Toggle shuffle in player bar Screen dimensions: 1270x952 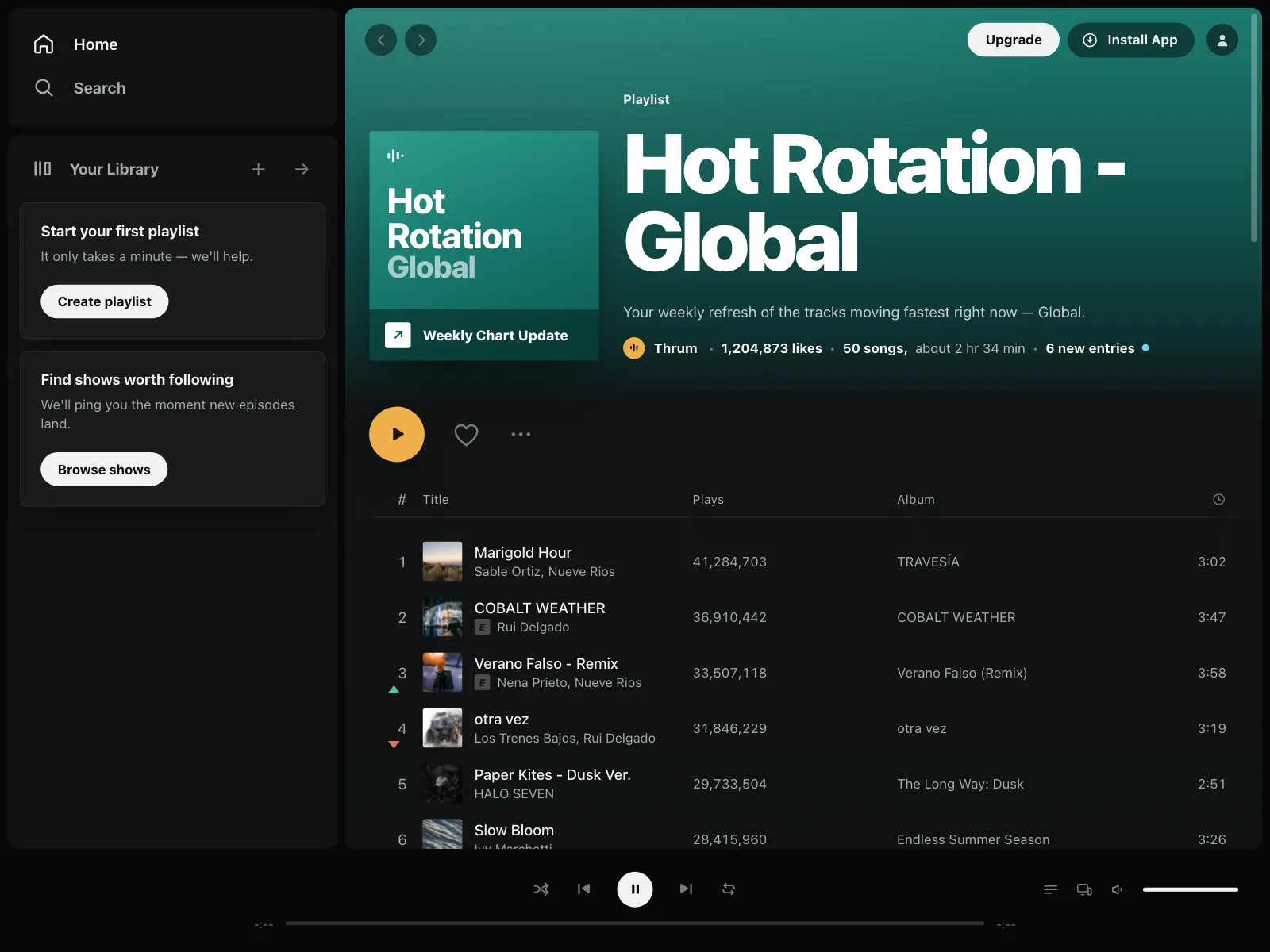tap(541, 889)
